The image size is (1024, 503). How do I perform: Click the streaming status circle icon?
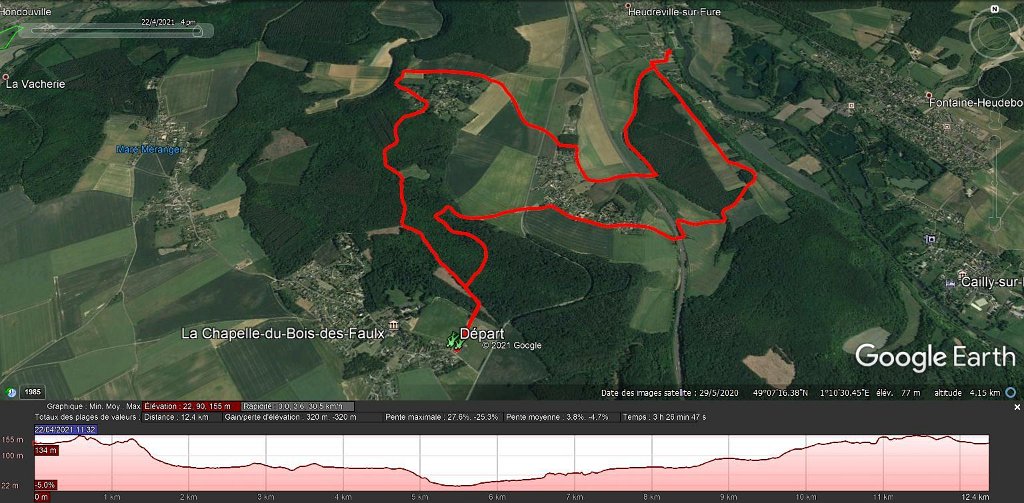pyautogui.click(x=1011, y=393)
